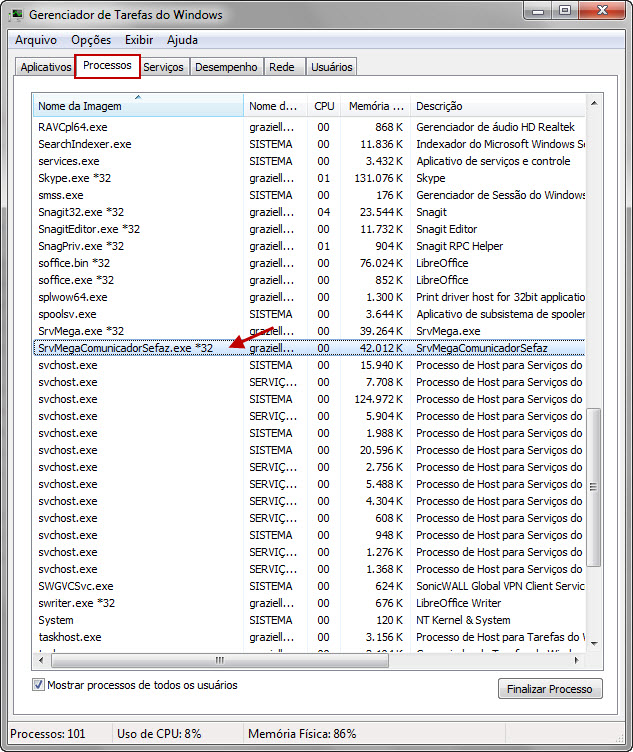
Task: Switch to the Desempenho tab
Action: click(226, 67)
